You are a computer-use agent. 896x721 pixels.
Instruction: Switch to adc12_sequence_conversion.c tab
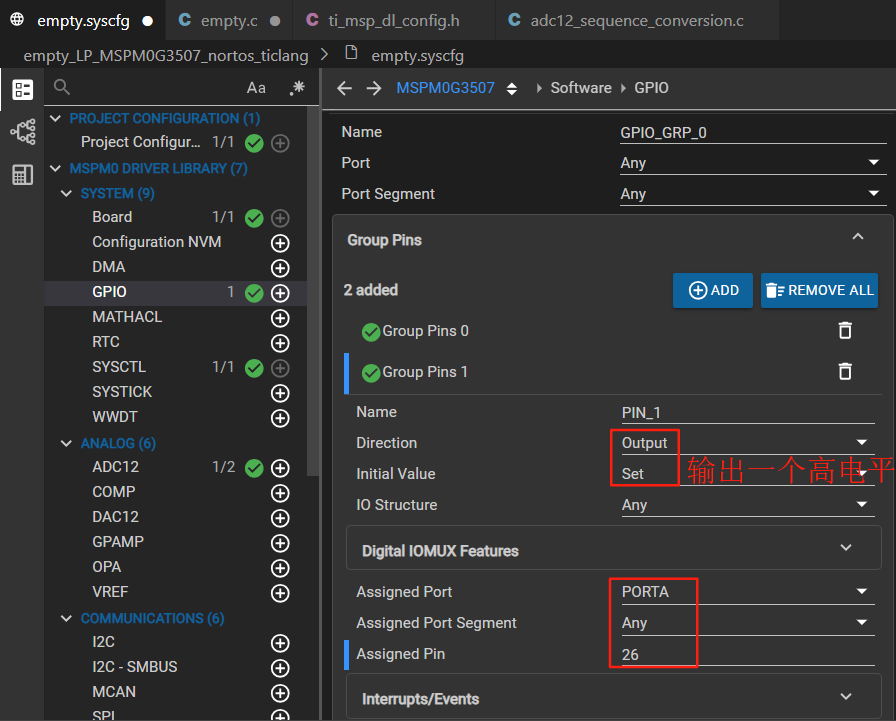pos(637,21)
